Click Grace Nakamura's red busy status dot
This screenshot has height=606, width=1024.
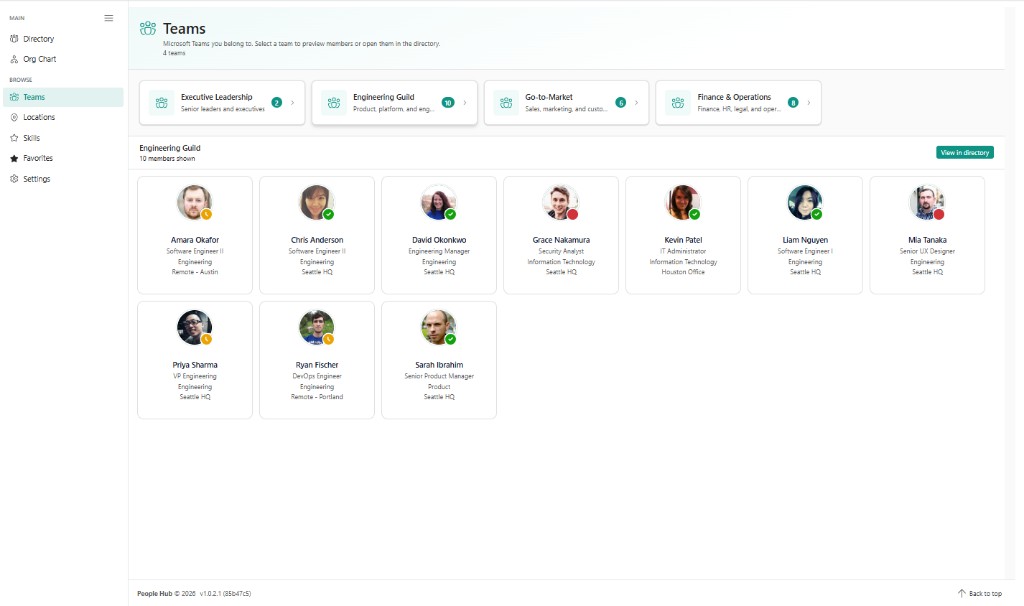click(x=573, y=214)
